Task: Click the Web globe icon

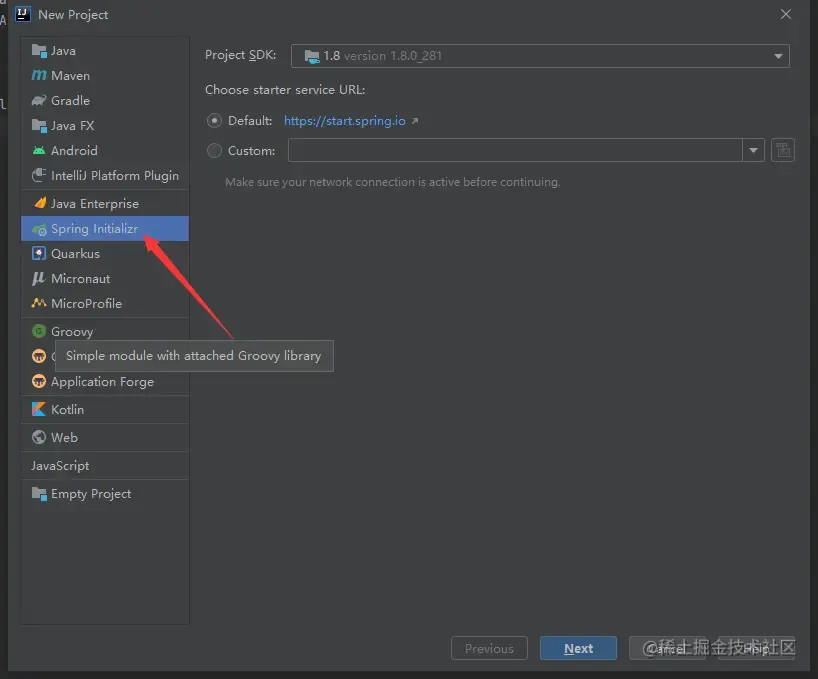Action: point(39,437)
